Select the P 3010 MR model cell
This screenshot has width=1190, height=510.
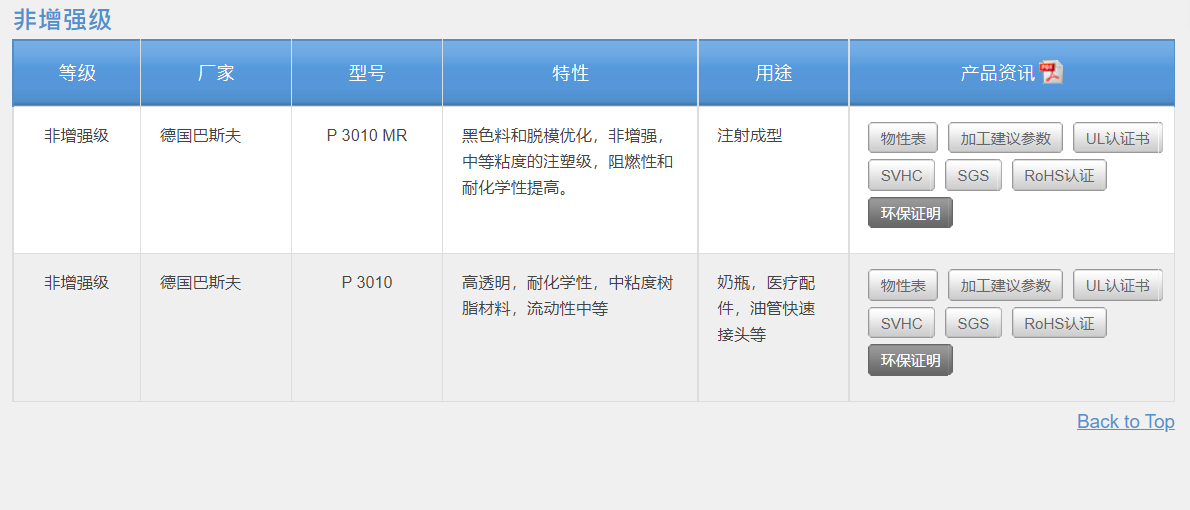tap(366, 135)
